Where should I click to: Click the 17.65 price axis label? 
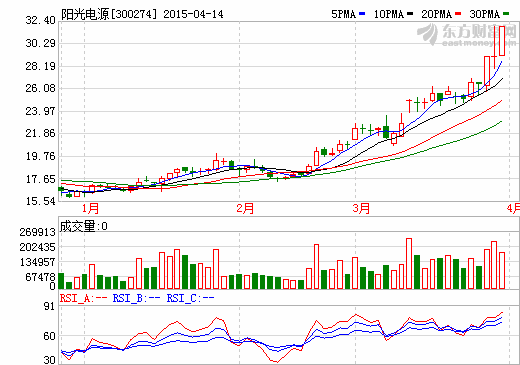[x=40, y=179]
